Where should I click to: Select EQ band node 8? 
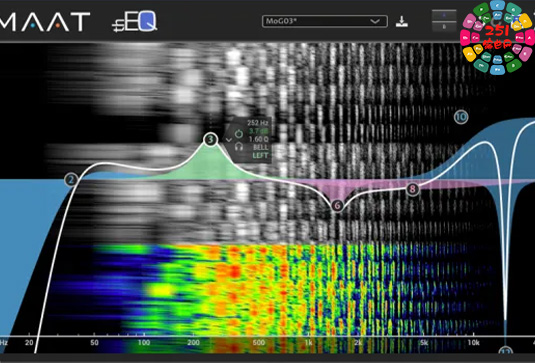(413, 189)
